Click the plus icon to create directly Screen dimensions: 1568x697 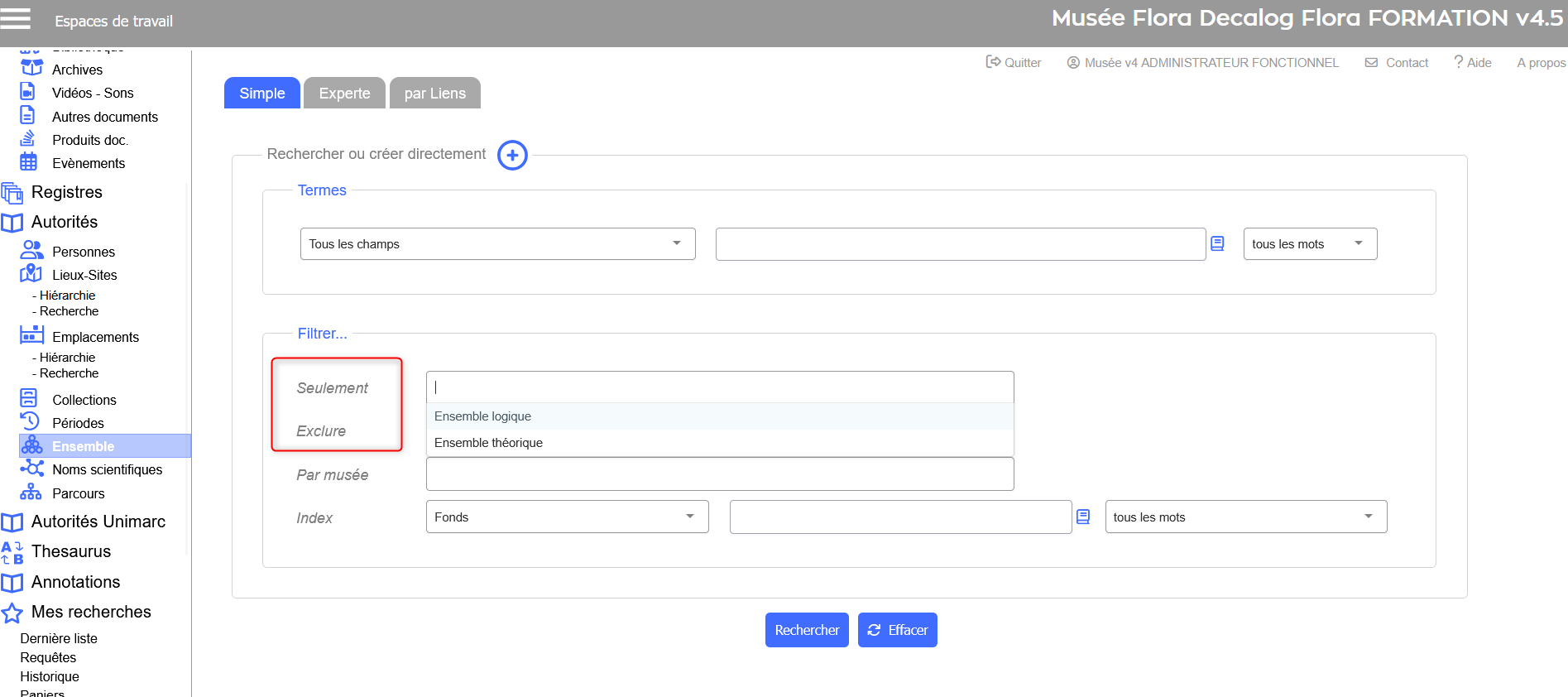click(x=512, y=155)
